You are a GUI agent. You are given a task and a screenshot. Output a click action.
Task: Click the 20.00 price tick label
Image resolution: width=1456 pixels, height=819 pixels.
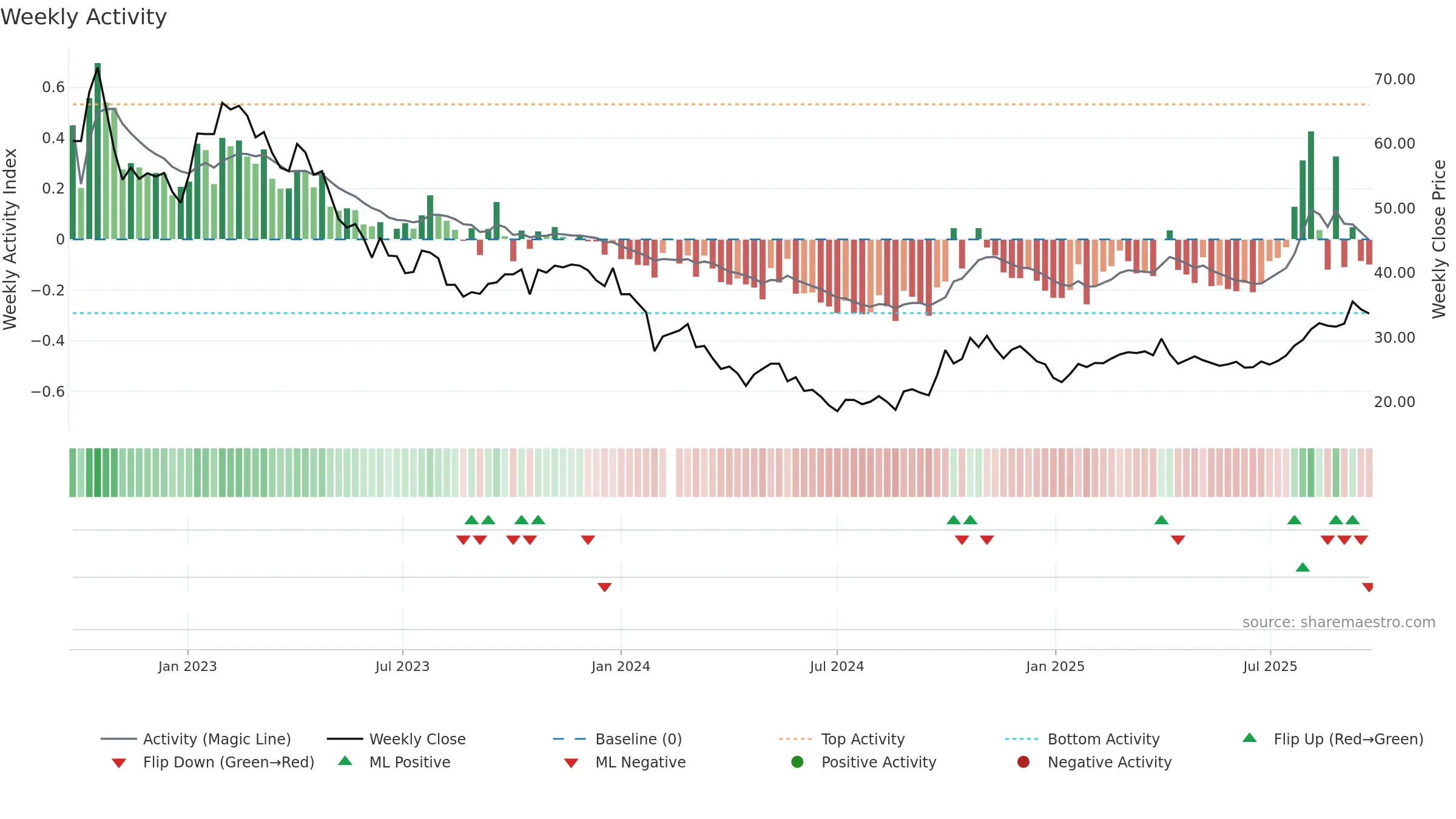(1395, 402)
